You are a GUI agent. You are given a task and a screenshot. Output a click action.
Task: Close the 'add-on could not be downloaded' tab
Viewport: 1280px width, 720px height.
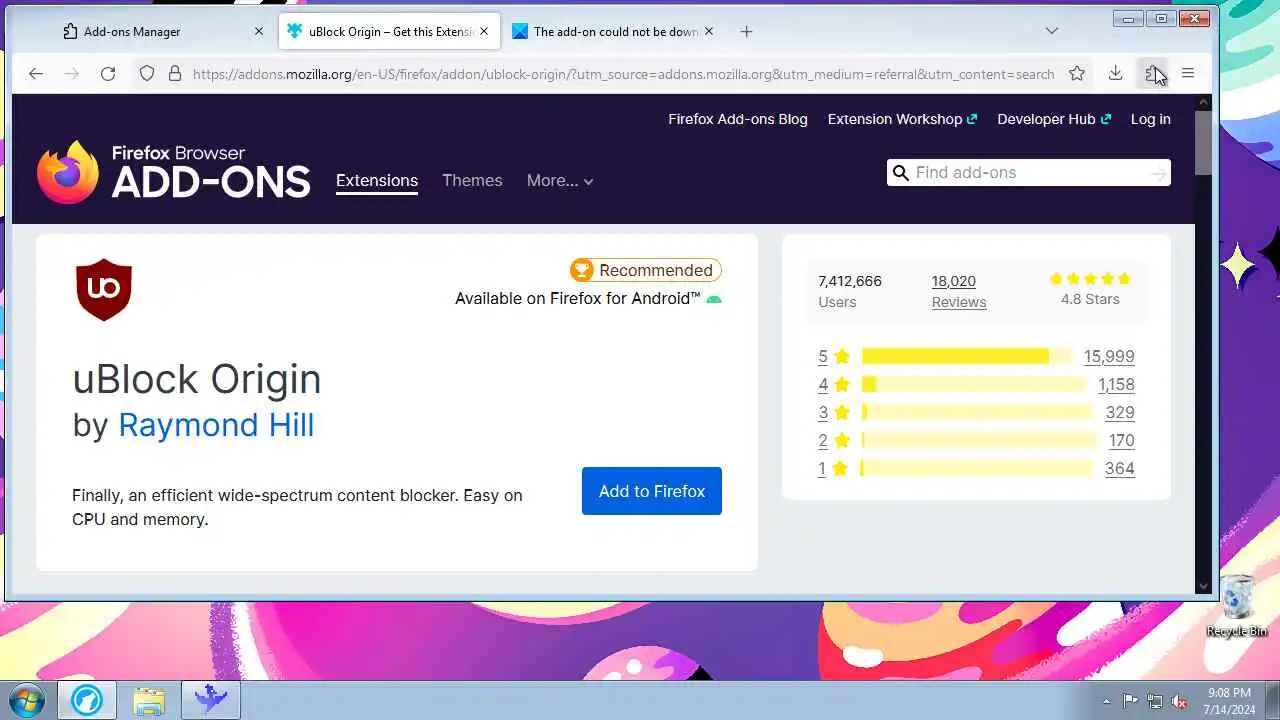(709, 31)
